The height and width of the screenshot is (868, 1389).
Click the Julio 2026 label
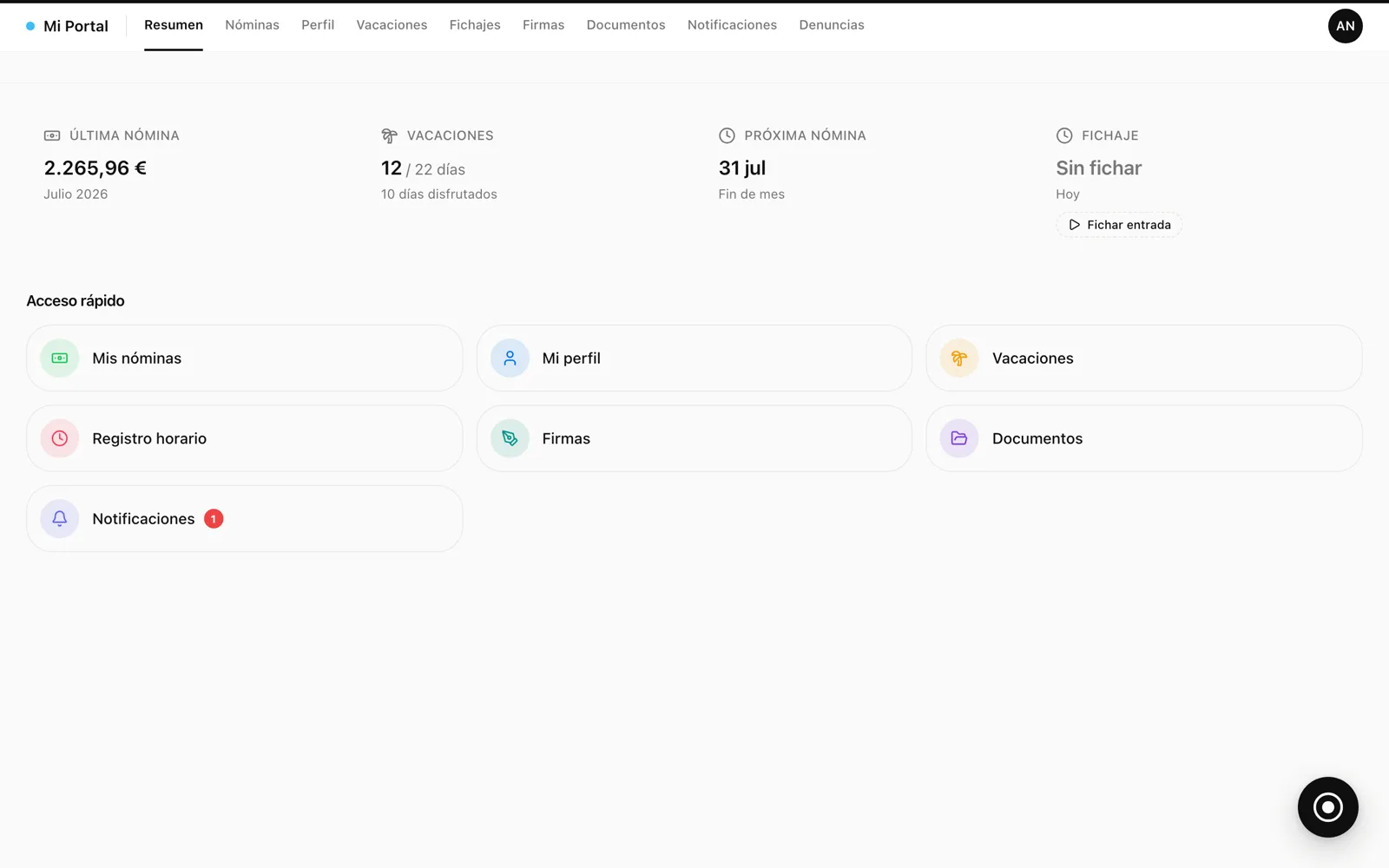coord(76,194)
